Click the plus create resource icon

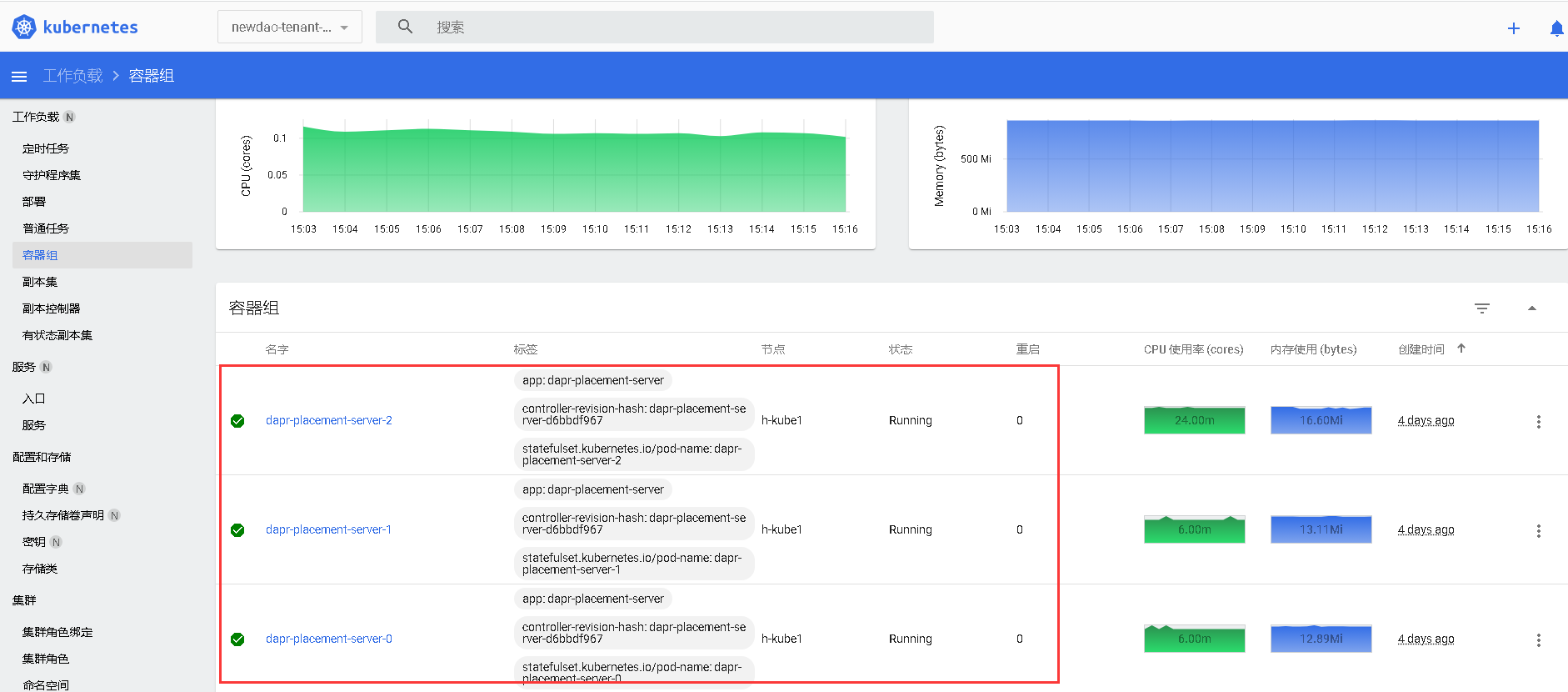pos(1514,28)
